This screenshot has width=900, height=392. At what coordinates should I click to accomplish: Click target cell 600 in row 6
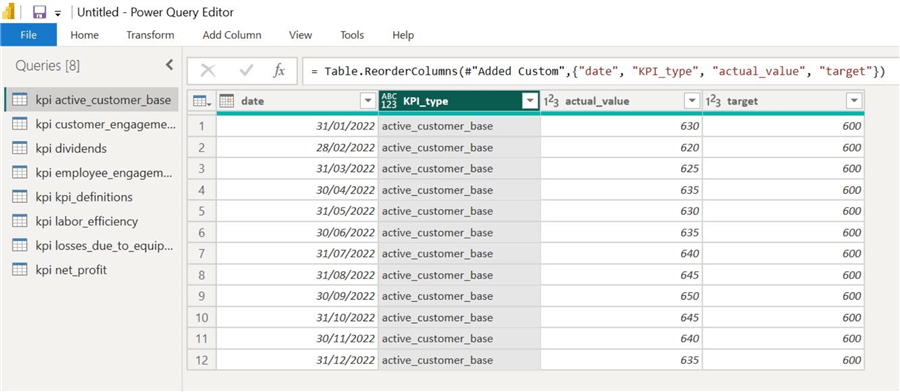pyautogui.click(x=783, y=232)
